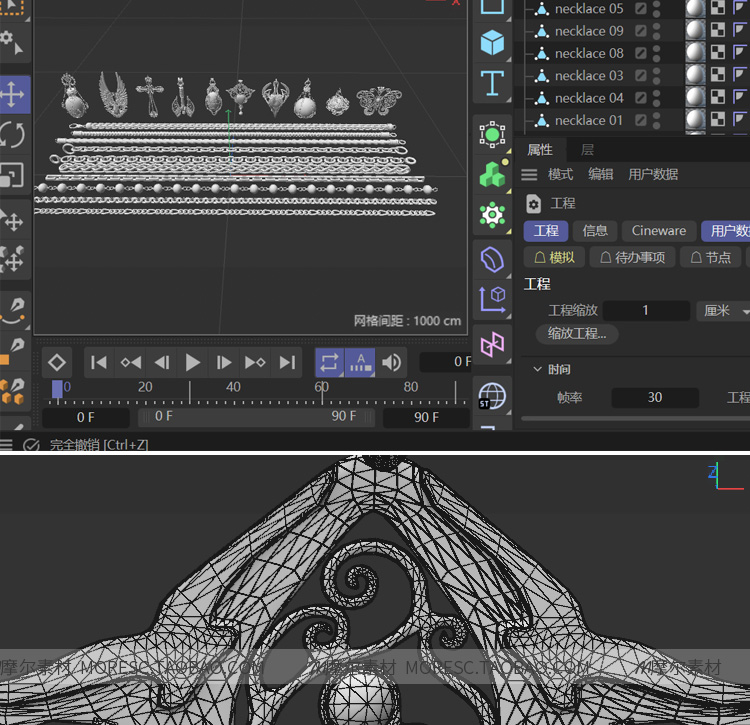Go to start of timeline

99,362
